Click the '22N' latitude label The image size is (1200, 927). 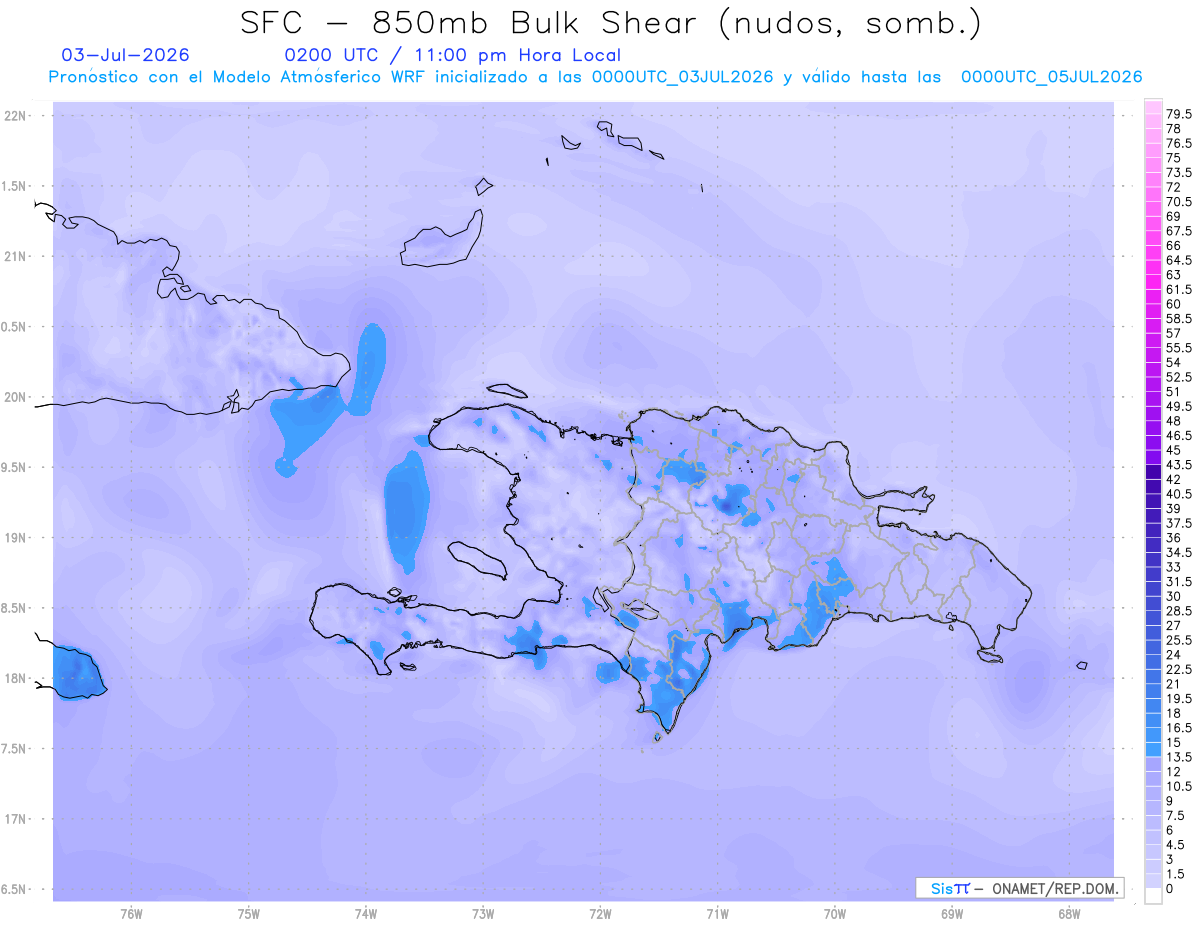17,115
